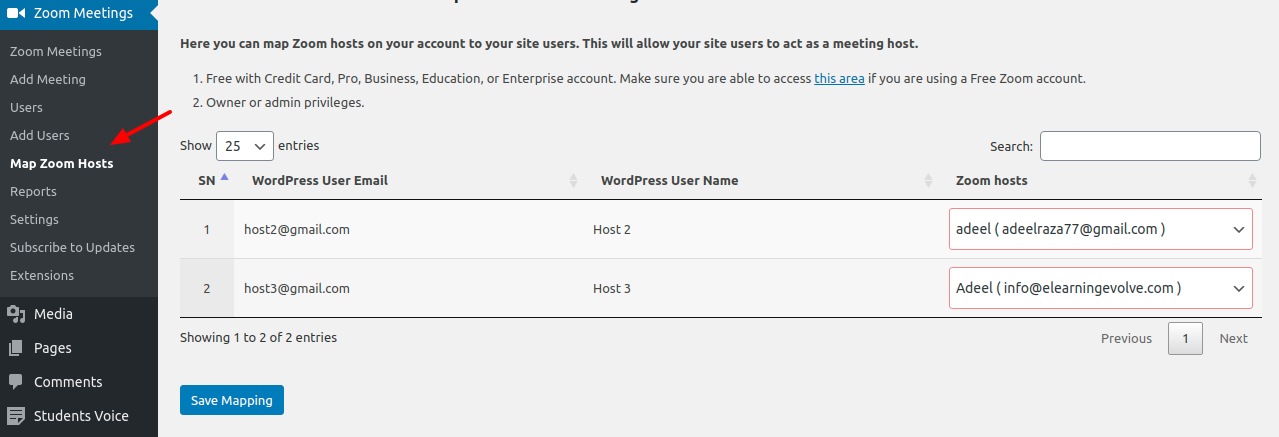This screenshot has width=1279, height=437.
Task: Open Add Meeting submenu item
Action: (x=48, y=79)
